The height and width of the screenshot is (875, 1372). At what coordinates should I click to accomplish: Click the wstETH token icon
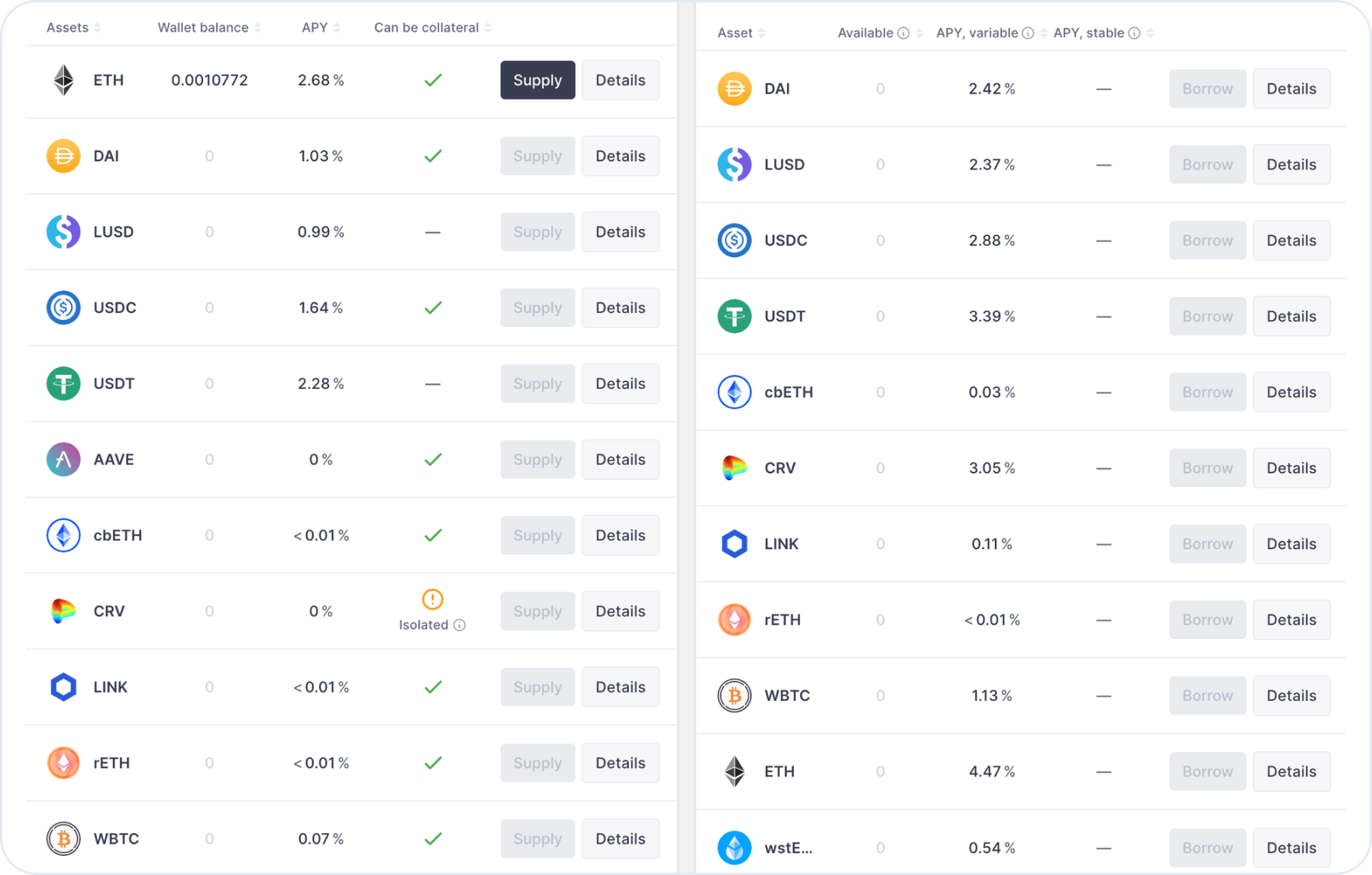click(734, 848)
